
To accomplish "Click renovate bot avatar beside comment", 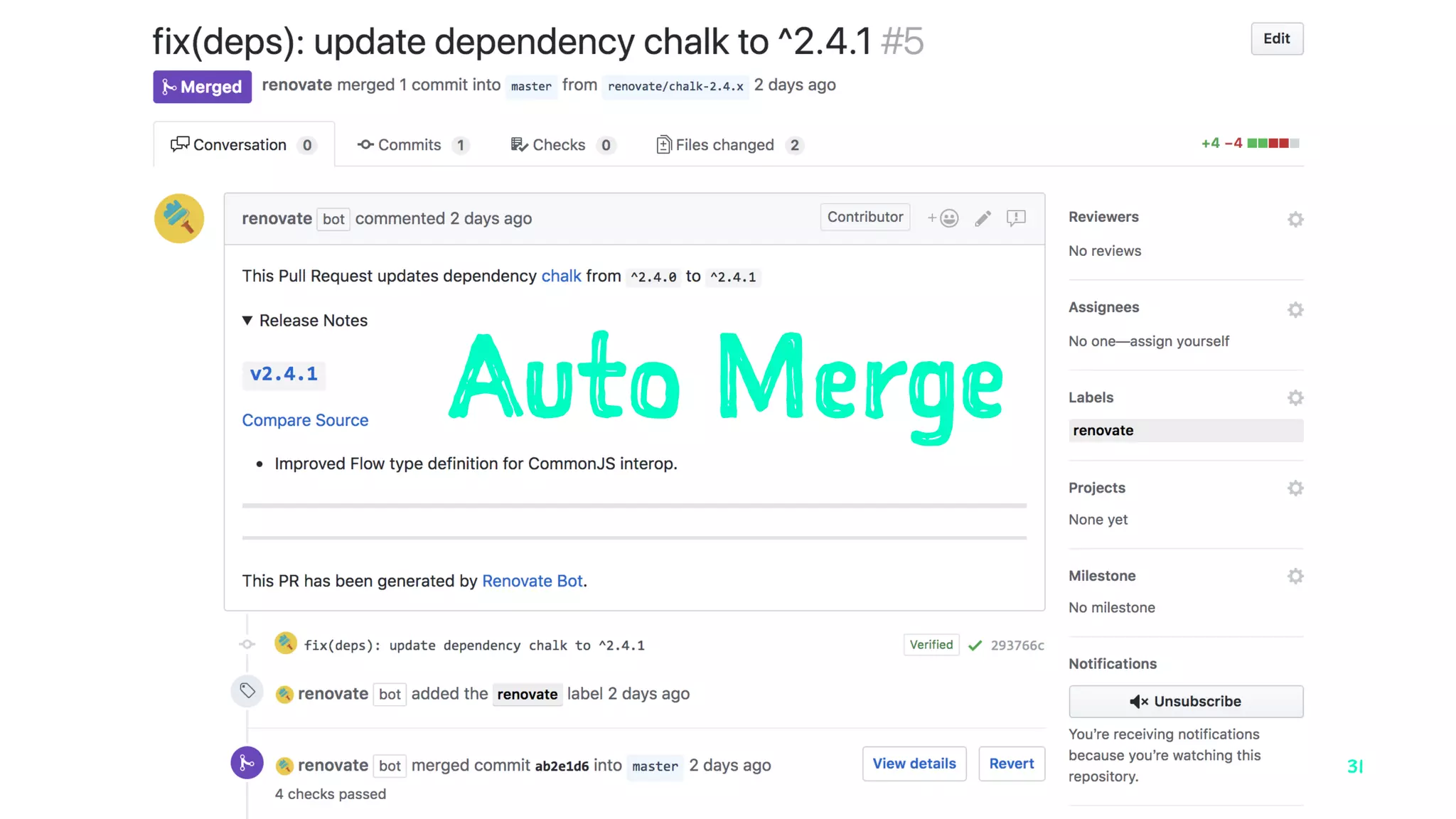I will [179, 218].
